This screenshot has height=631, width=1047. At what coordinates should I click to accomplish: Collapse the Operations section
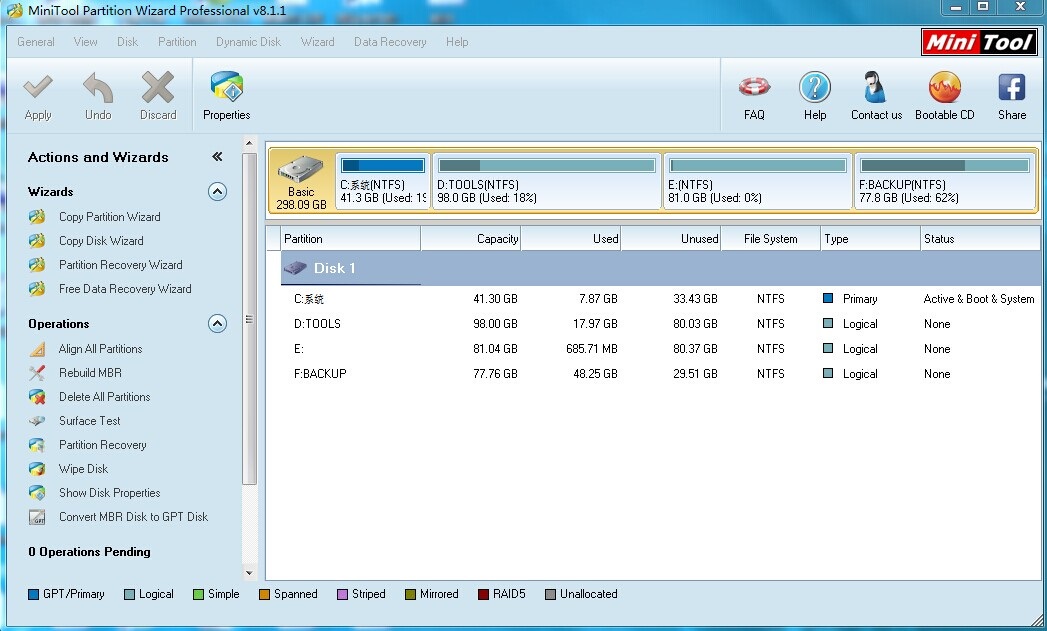[x=217, y=324]
